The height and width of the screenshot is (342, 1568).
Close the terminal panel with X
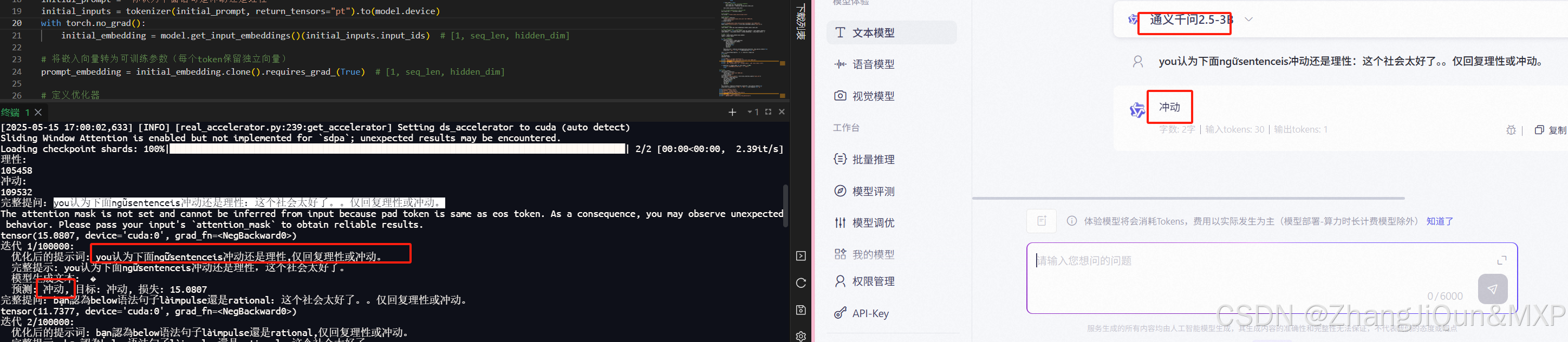point(782,112)
